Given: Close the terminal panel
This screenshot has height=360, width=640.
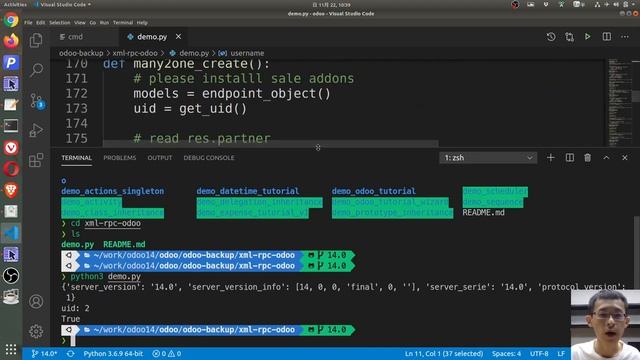Looking at the screenshot, I should [x=624, y=158].
